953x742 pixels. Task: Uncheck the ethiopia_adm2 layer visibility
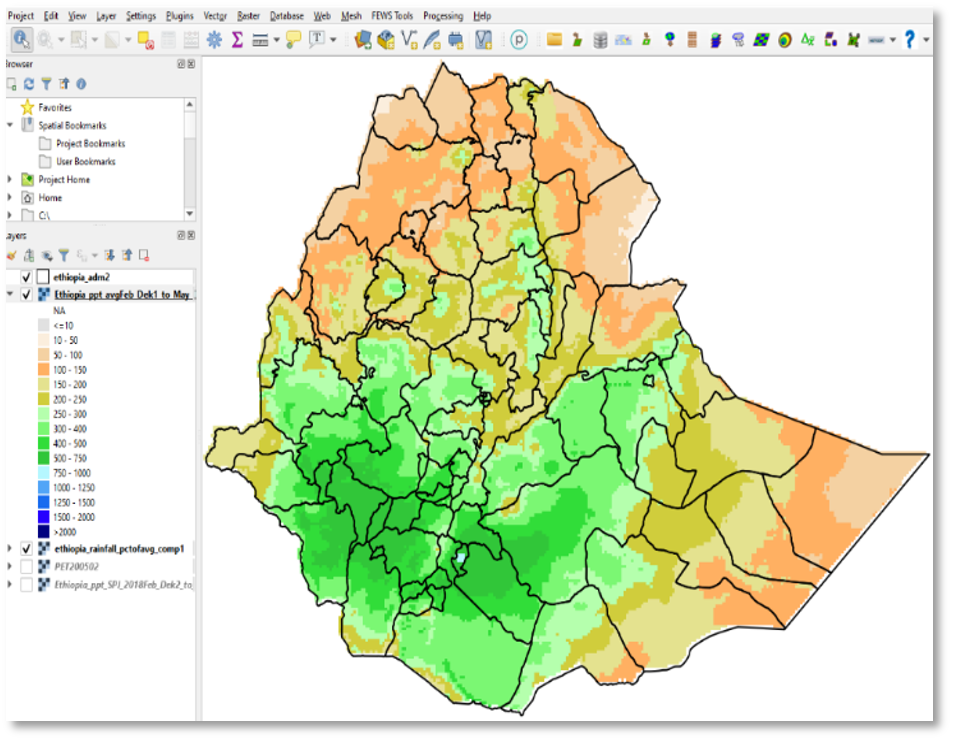click(26, 277)
